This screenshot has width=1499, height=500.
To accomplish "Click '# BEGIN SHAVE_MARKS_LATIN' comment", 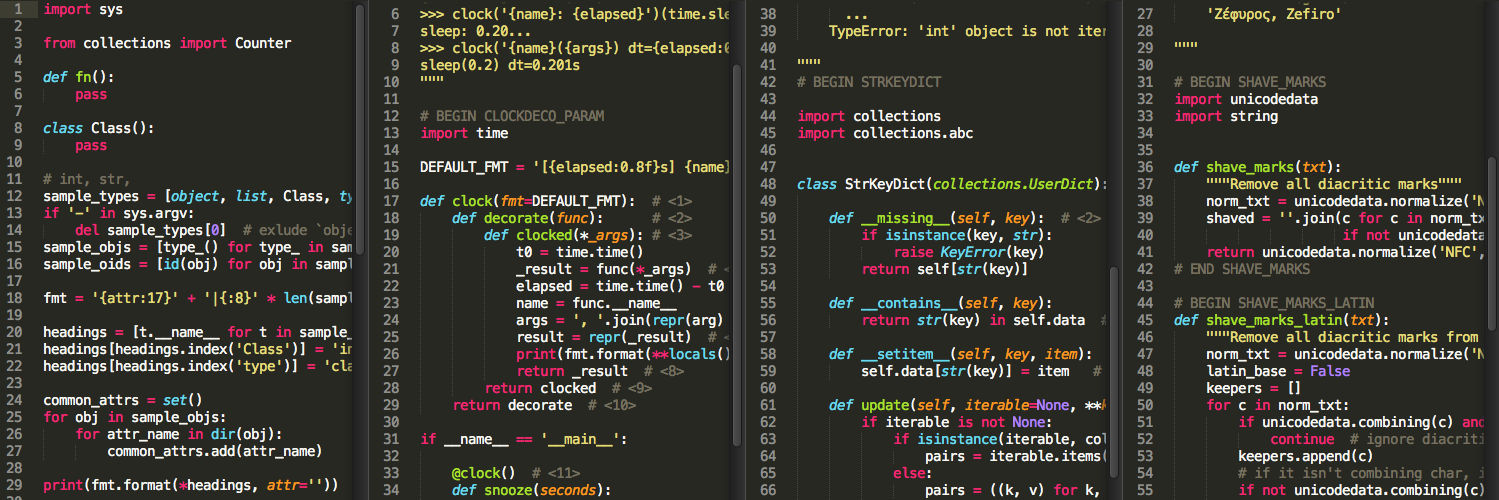I will [1274, 303].
